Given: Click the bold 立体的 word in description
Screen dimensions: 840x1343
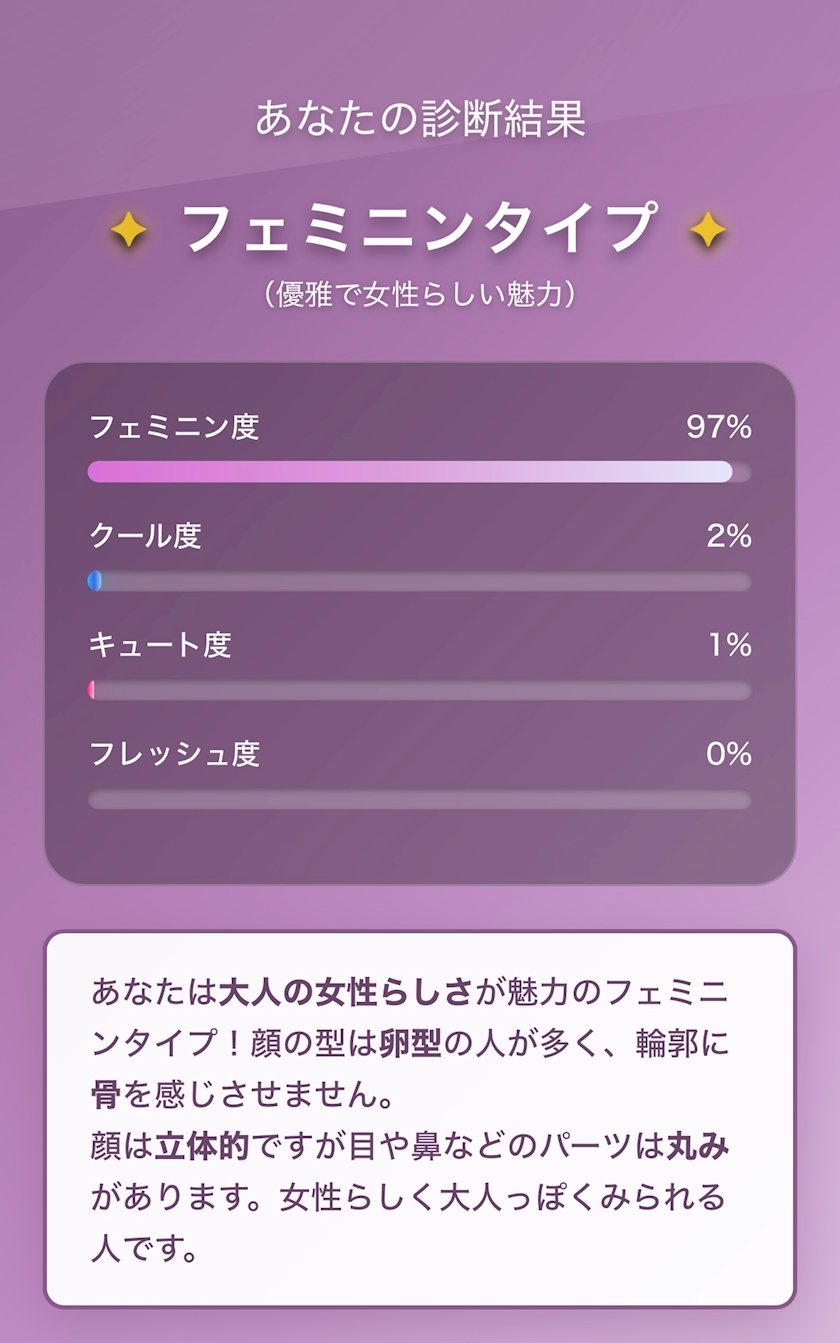Looking at the screenshot, I should (201, 1146).
